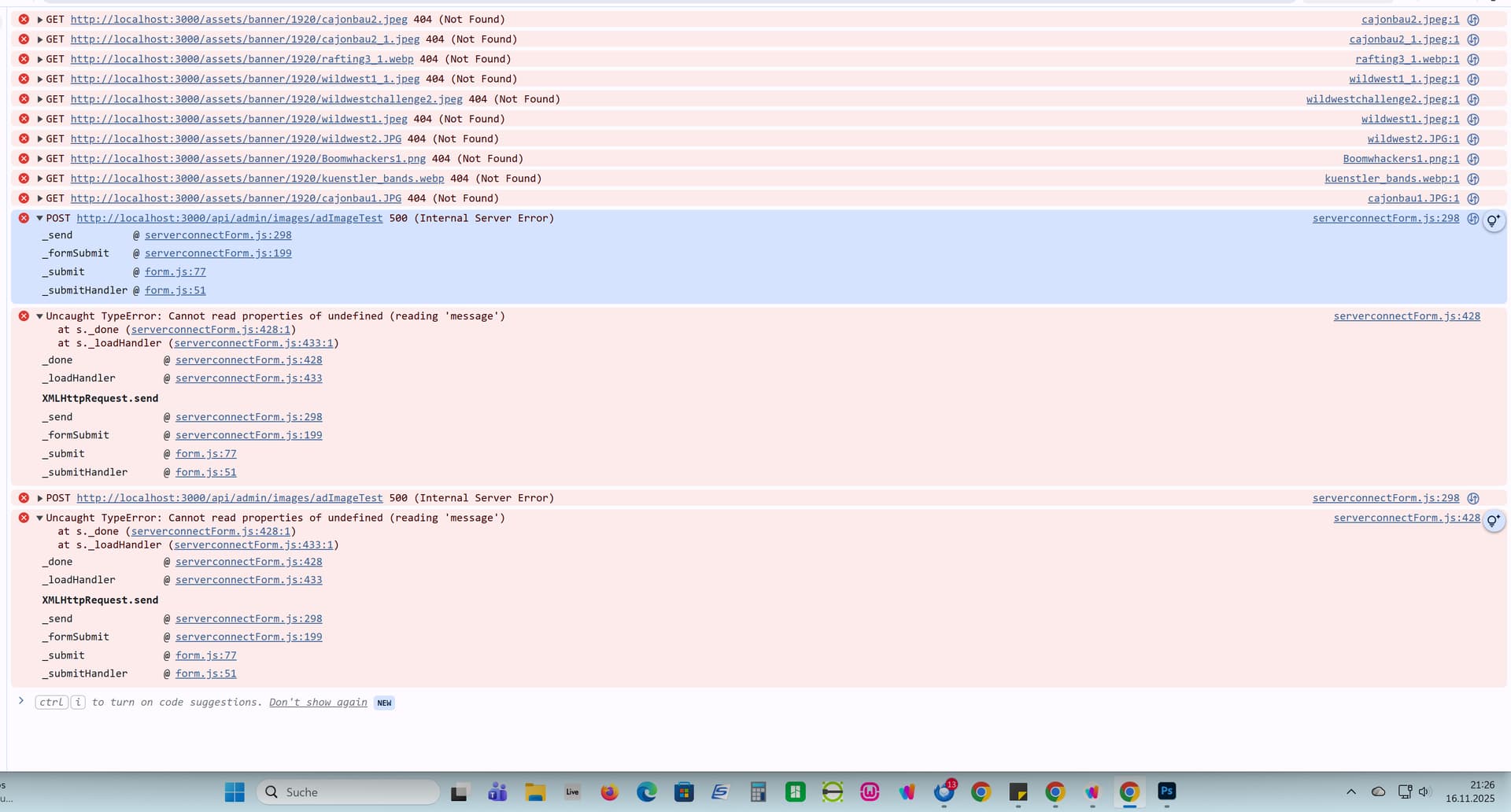Click "Don't show again" for code suggestions

[x=318, y=703]
